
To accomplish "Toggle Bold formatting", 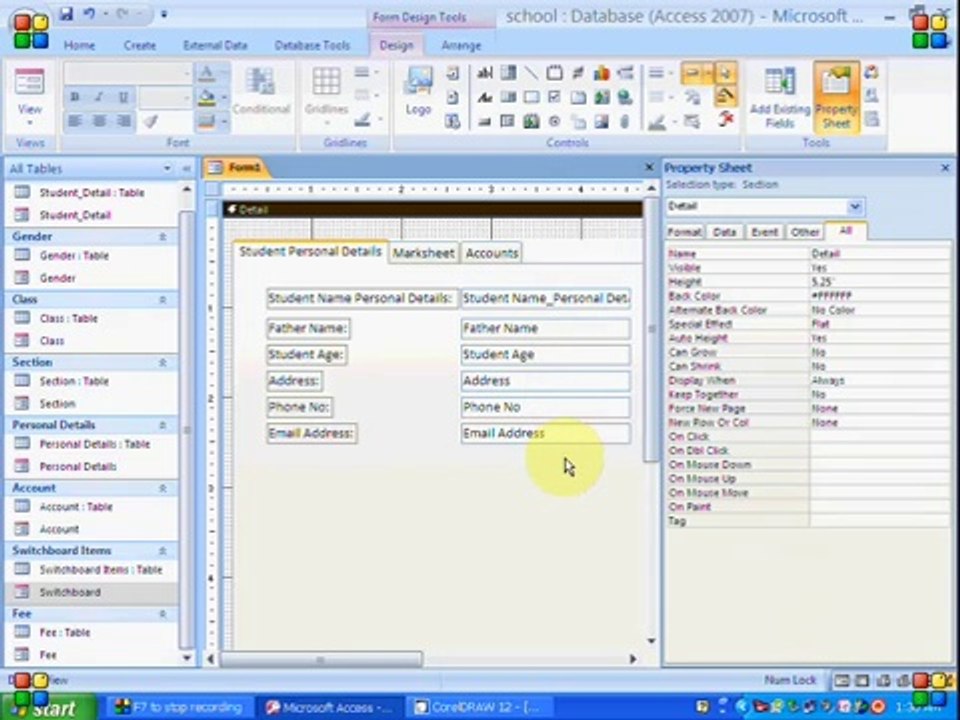I will click(75, 97).
